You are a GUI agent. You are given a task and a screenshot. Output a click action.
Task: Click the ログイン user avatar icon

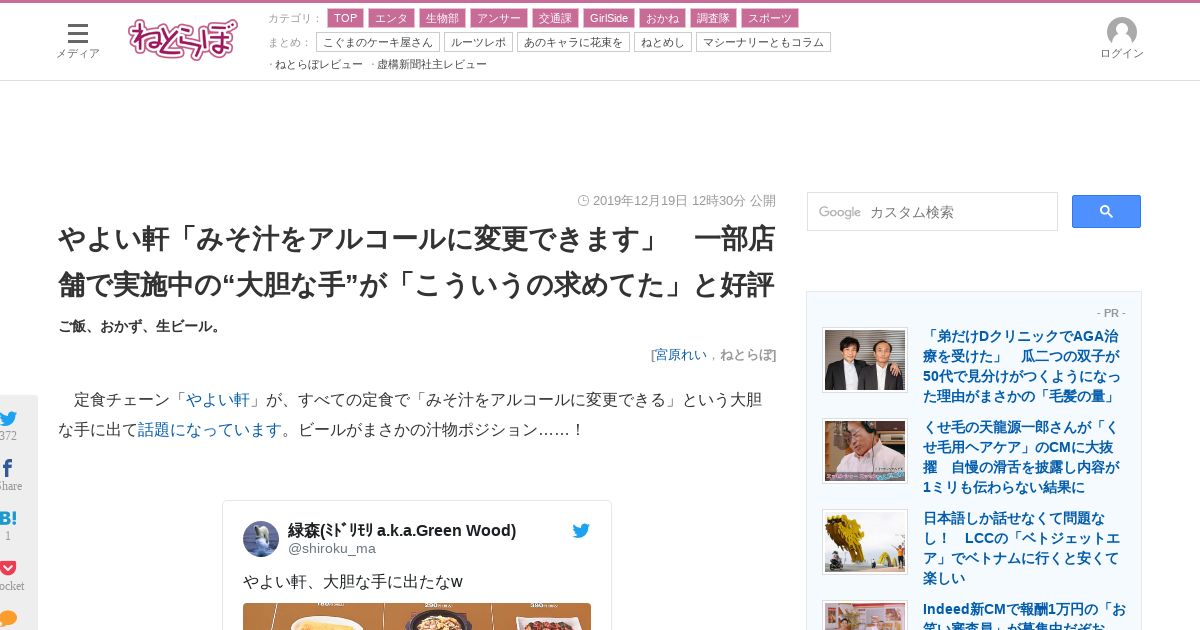(1122, 32)
